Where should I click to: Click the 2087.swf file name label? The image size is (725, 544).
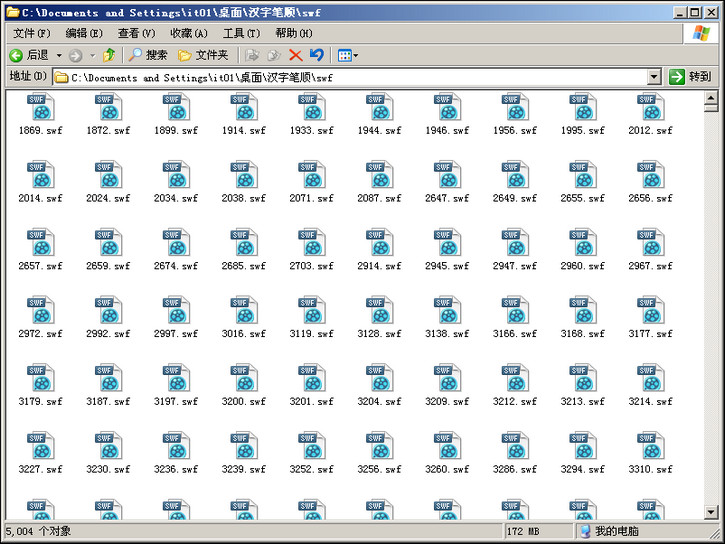(x=380, y=199)
